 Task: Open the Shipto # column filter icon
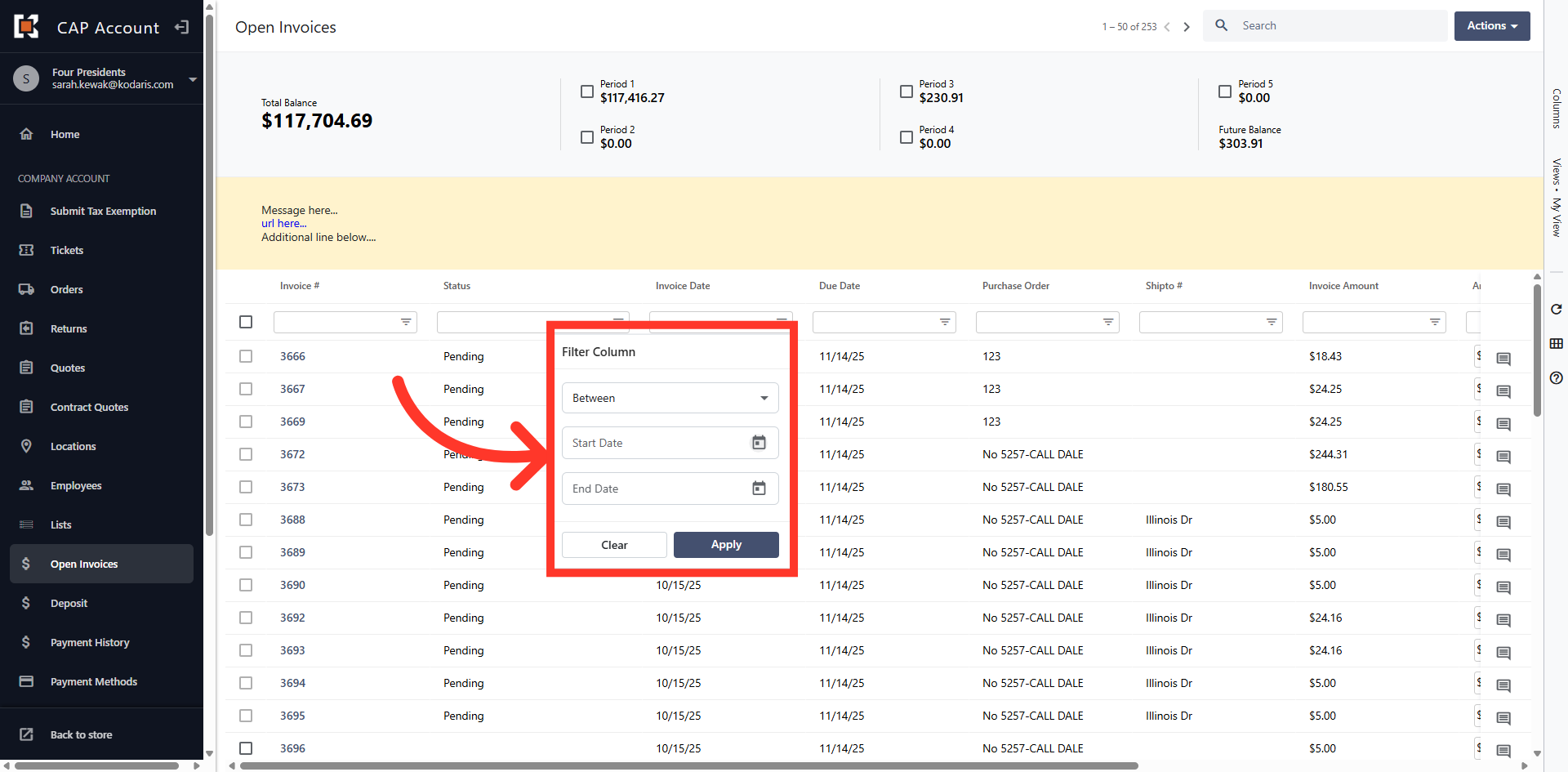point(1272,322)
